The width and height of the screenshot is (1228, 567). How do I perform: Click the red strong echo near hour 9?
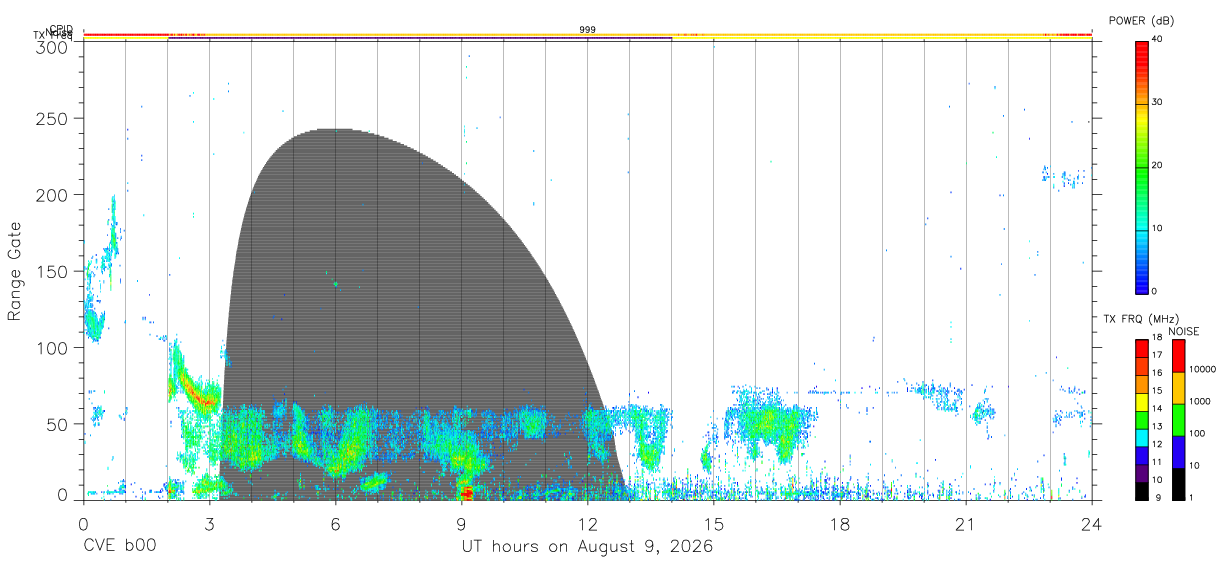pos(466,492)
